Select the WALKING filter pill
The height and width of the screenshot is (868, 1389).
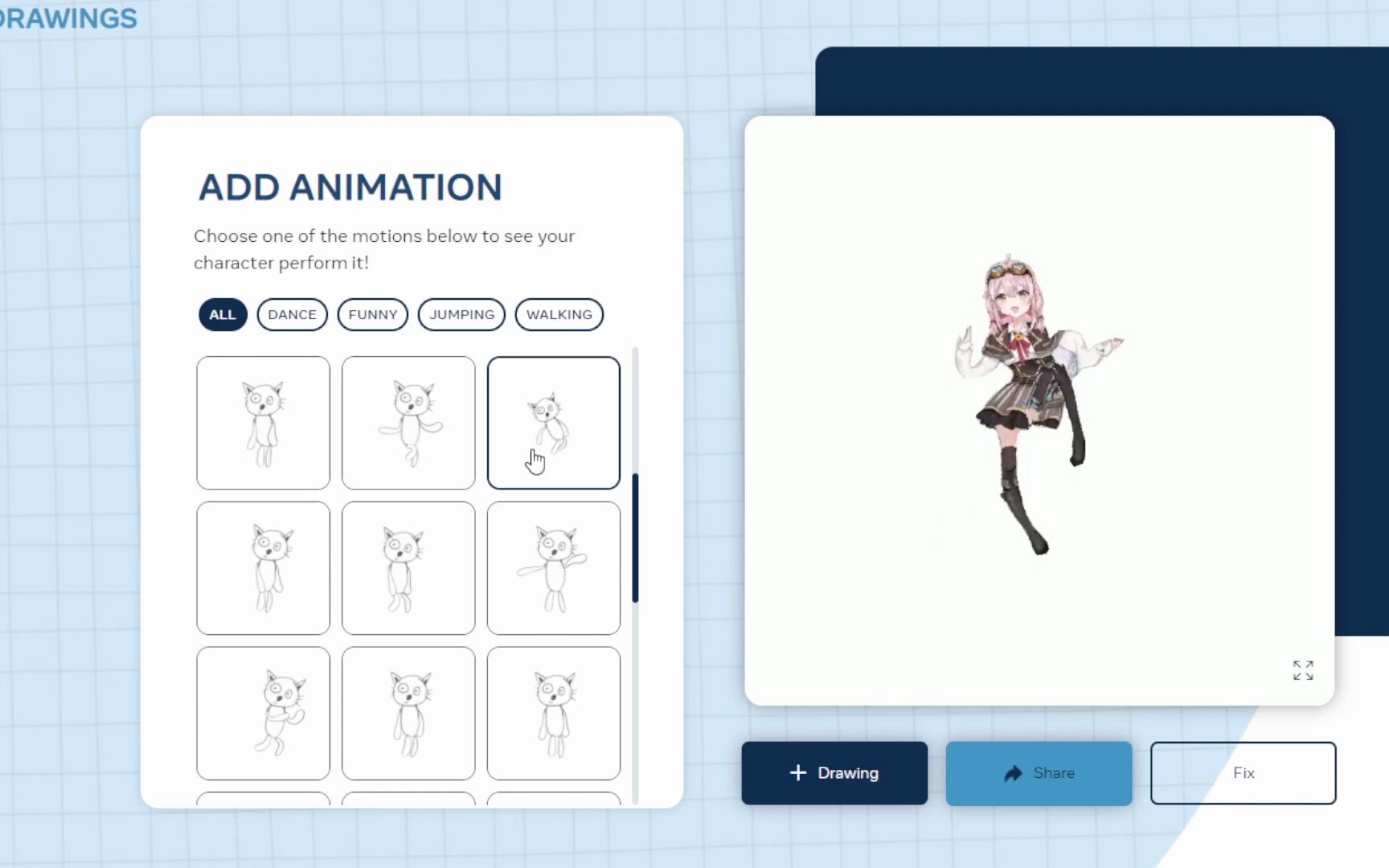(559, 314)
